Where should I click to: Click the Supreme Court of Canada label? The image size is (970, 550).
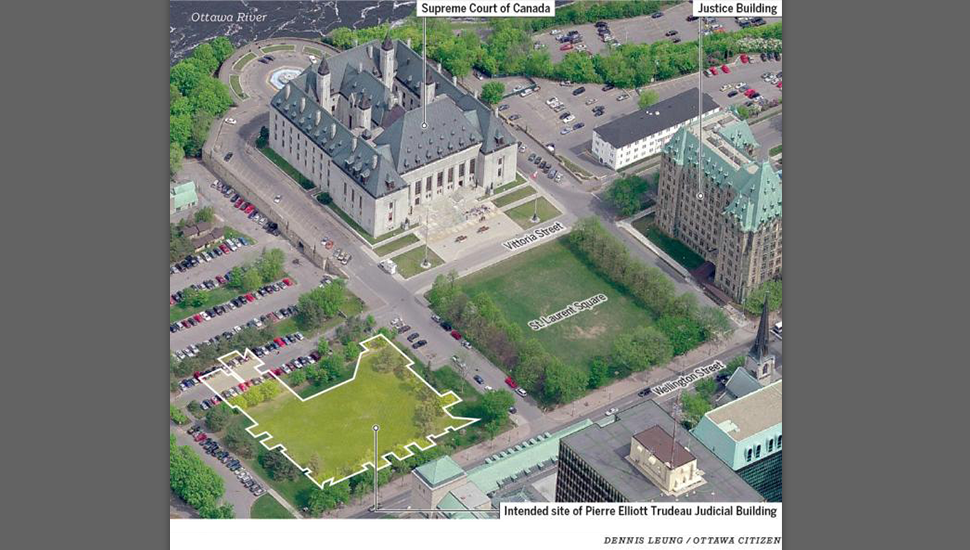click(484, 9)
